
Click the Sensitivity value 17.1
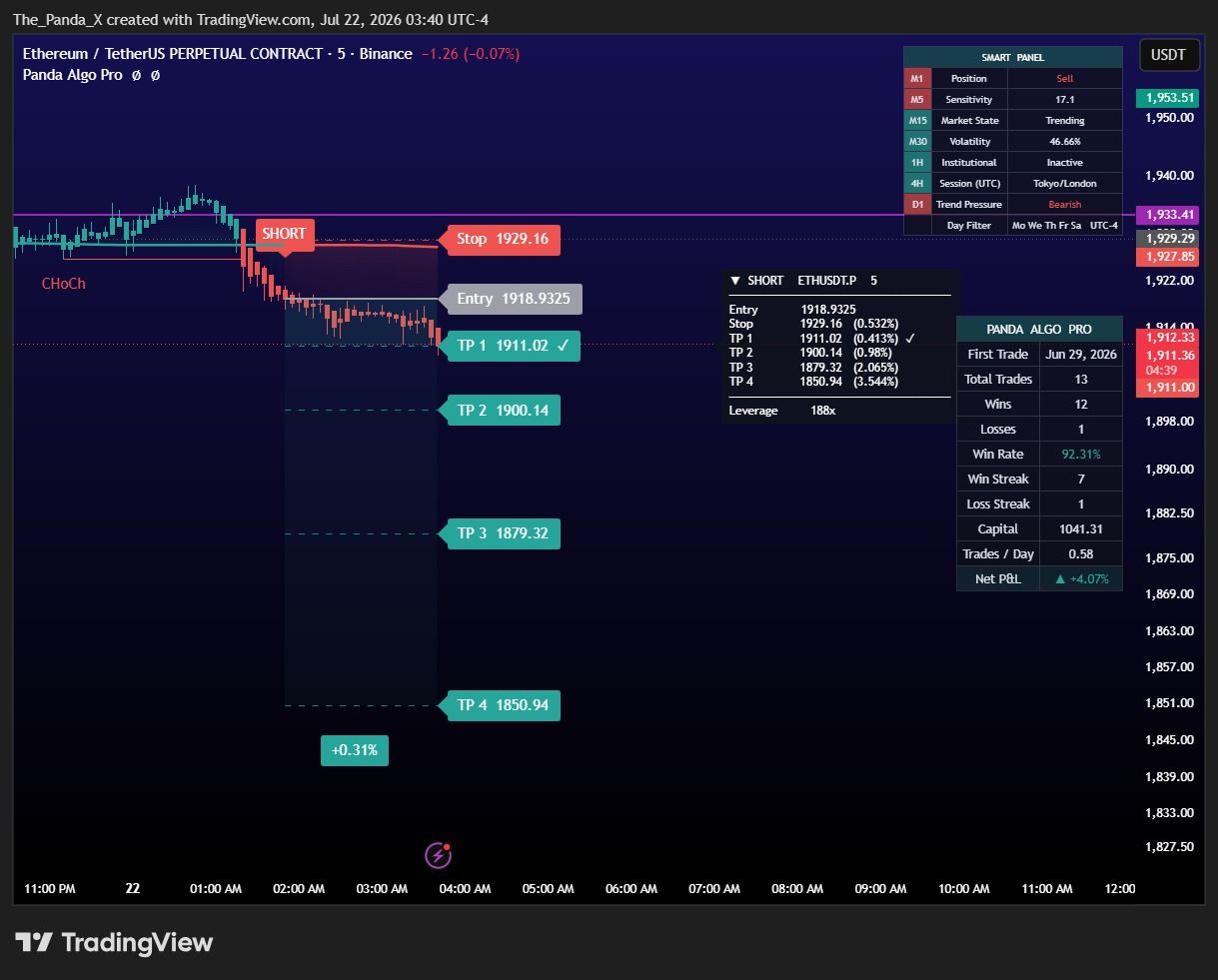click(x=1065, y=99)
